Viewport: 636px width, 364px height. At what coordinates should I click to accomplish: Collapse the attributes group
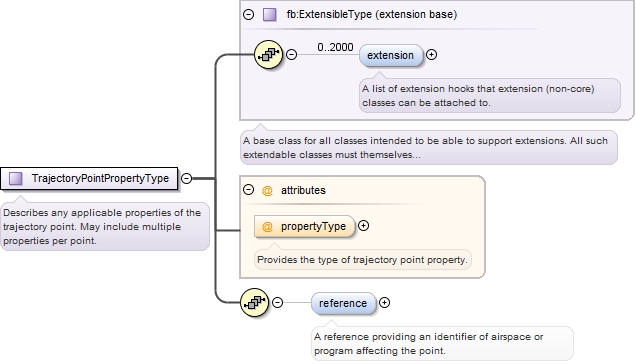[249, 190]
